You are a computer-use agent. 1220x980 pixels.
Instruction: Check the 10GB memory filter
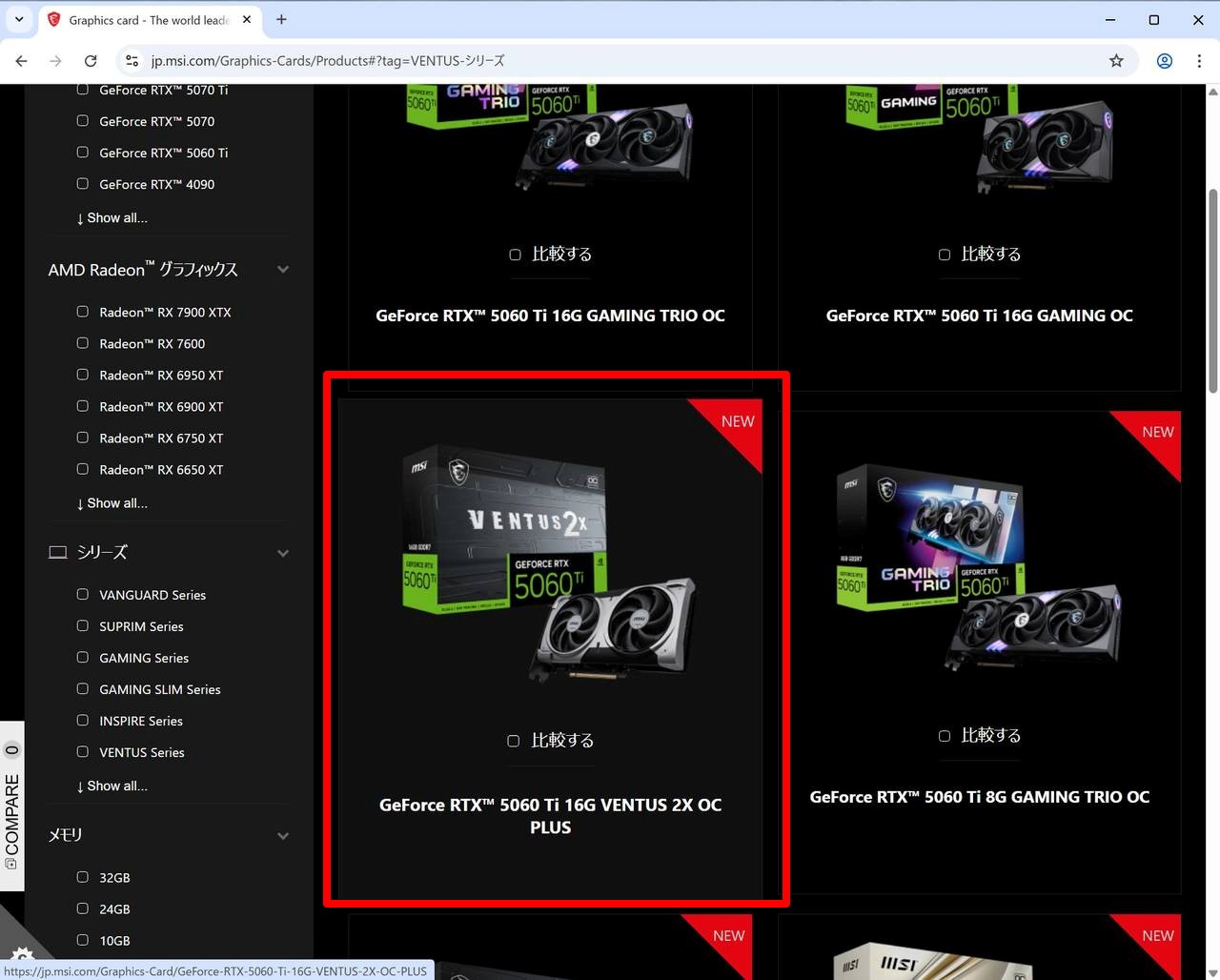(x=83, y=940)
